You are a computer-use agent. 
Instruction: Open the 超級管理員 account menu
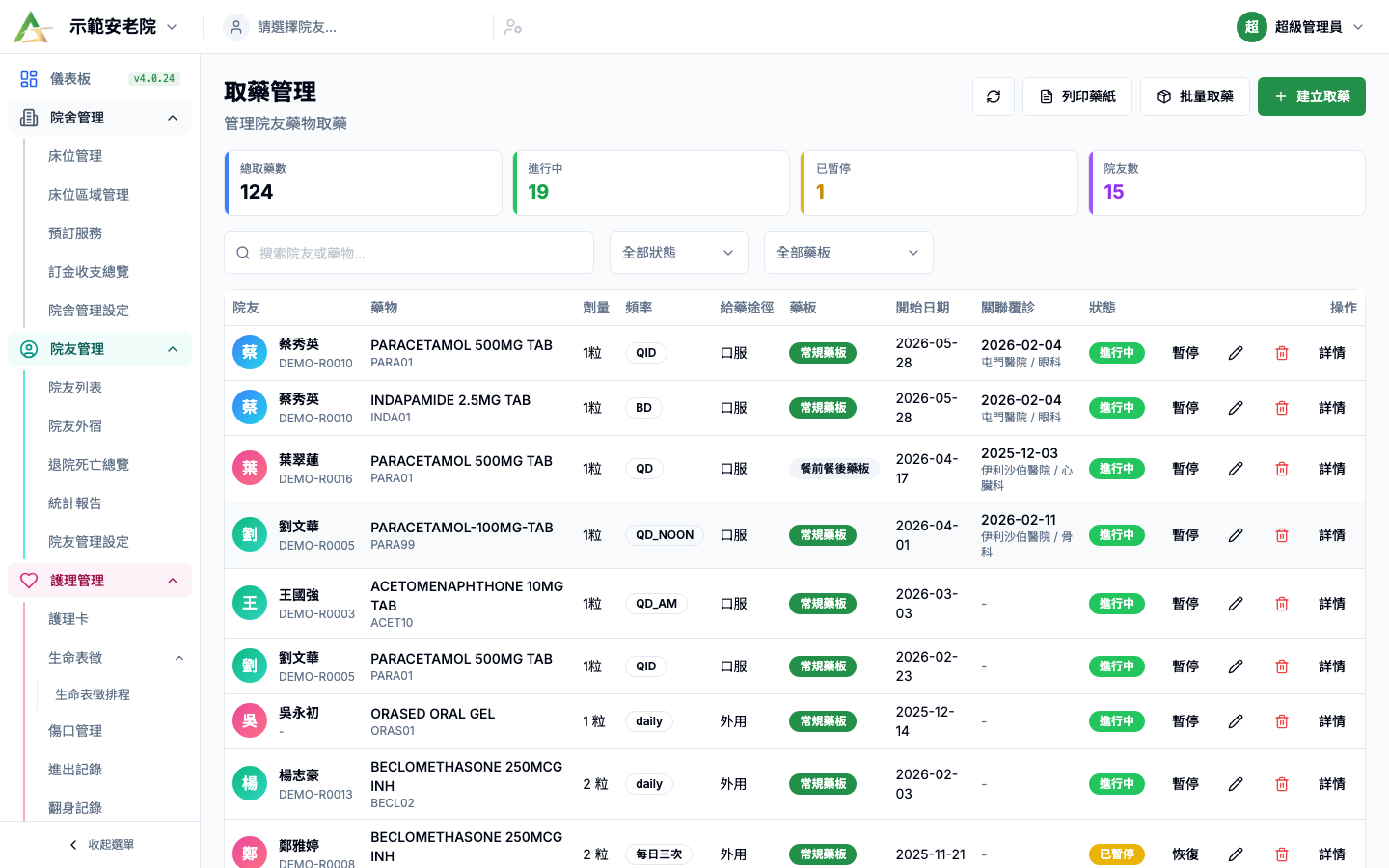tap(1301, 27)
